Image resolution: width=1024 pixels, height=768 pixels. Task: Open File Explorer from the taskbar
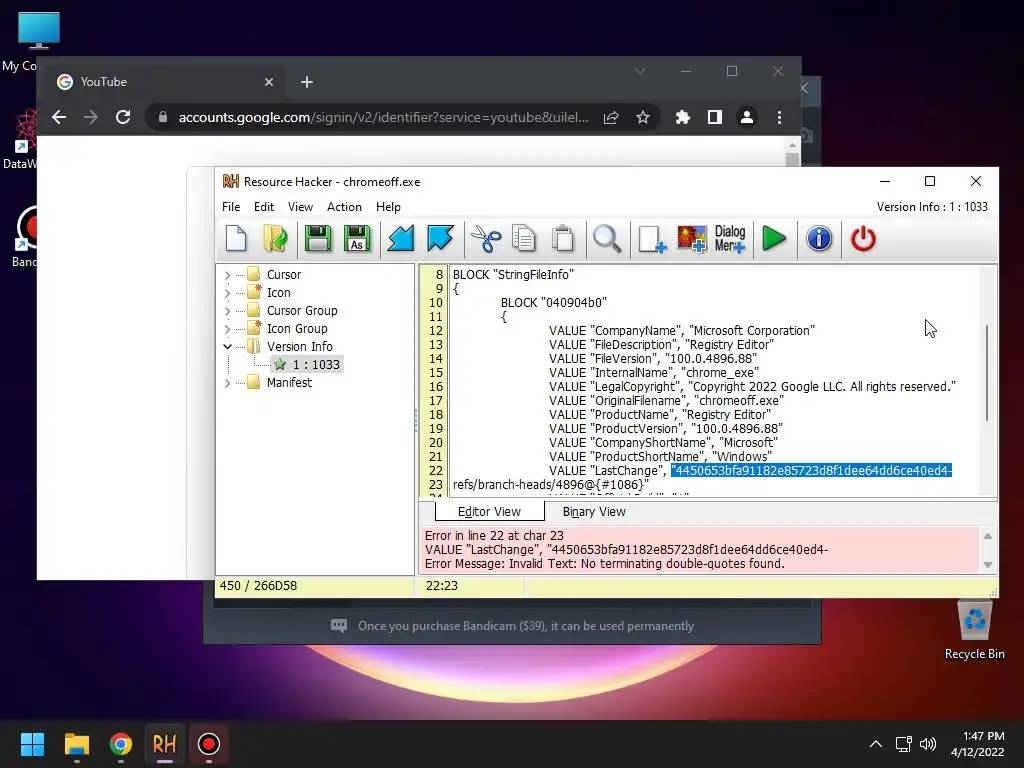[76, 744]
